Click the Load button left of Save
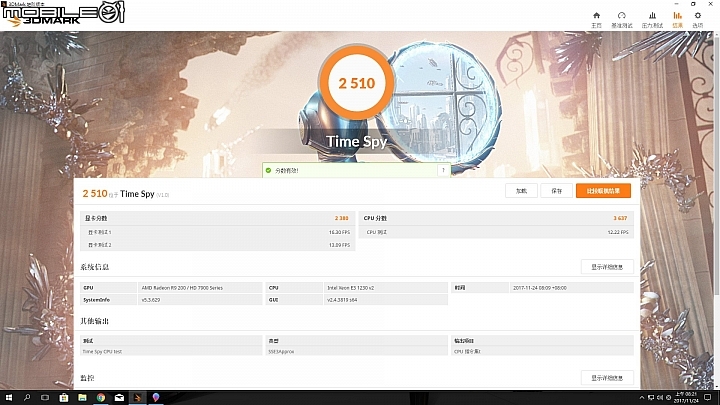This screenshot has width=720, height=405. click(x=521, y=191)
